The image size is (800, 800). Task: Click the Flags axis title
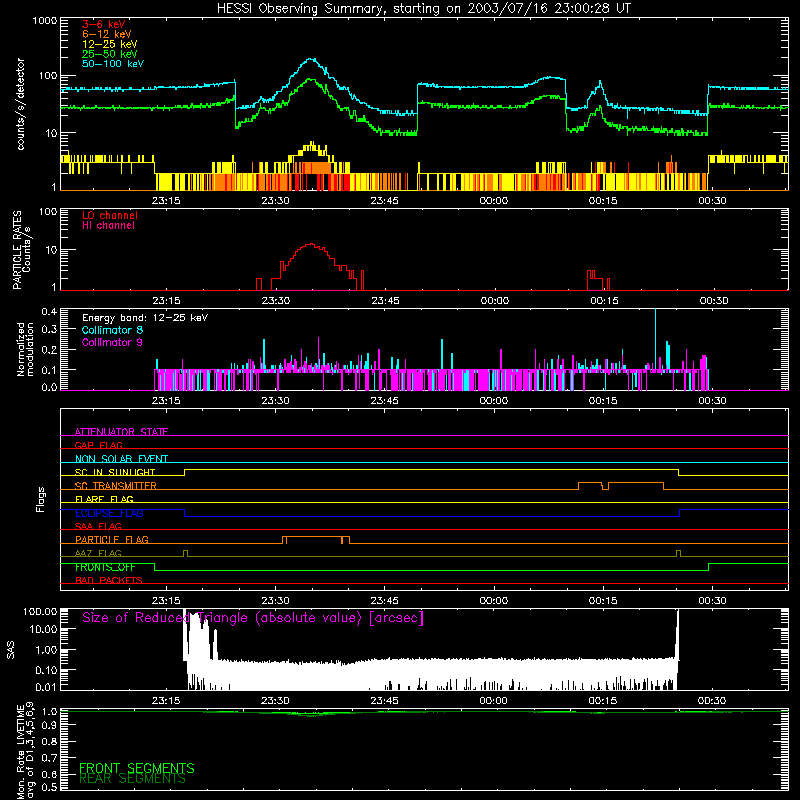click(x=40, y=499)
